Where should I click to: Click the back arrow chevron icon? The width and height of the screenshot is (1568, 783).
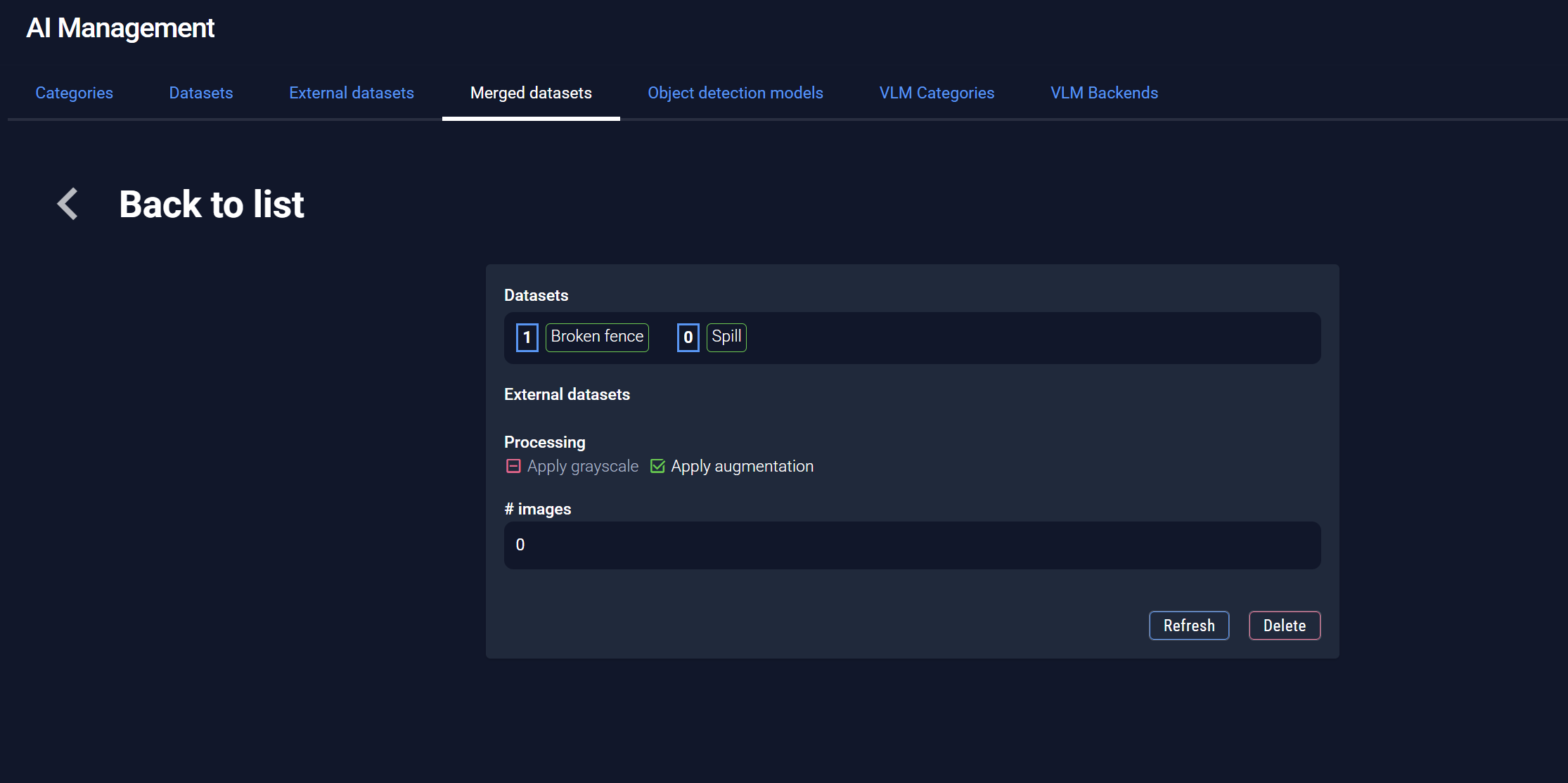[x=67, y=204]
